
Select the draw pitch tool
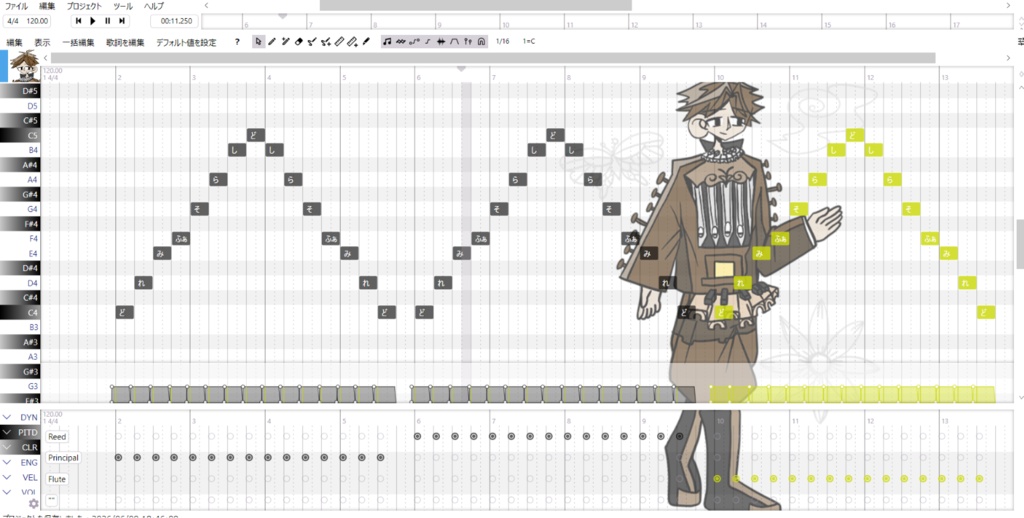click(312, 42)
